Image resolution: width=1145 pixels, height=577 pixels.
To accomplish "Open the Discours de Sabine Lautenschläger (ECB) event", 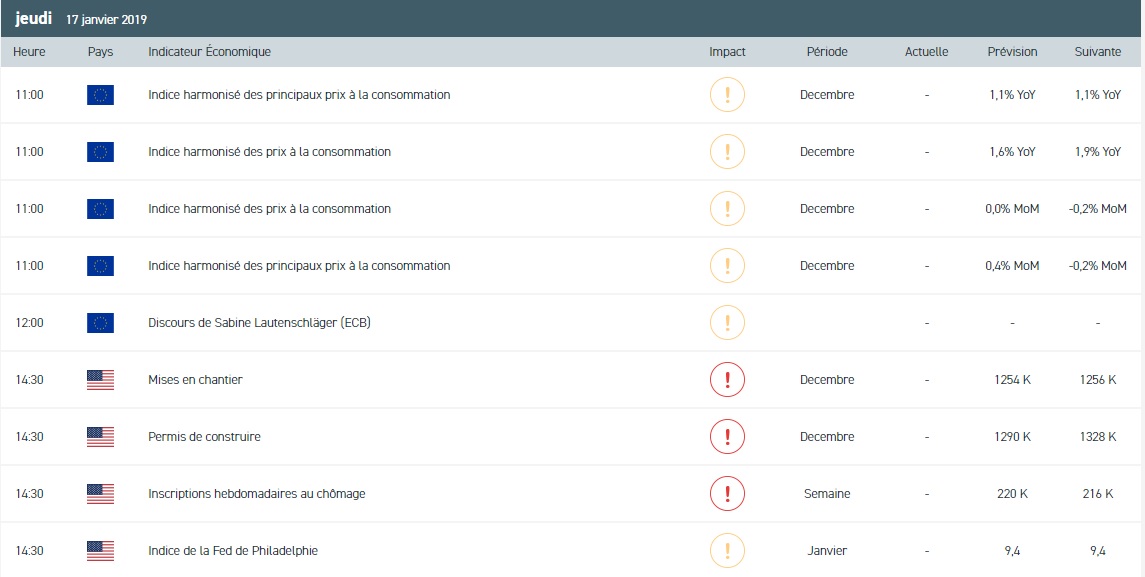I will coord(259,323).
